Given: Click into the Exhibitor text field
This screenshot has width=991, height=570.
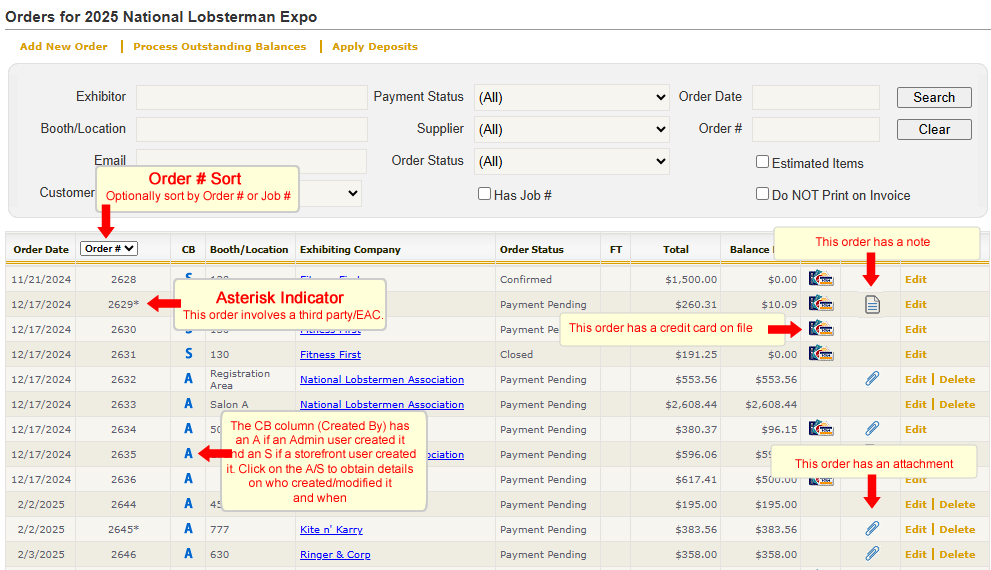Looking at the screenshot, I should 251,97.
